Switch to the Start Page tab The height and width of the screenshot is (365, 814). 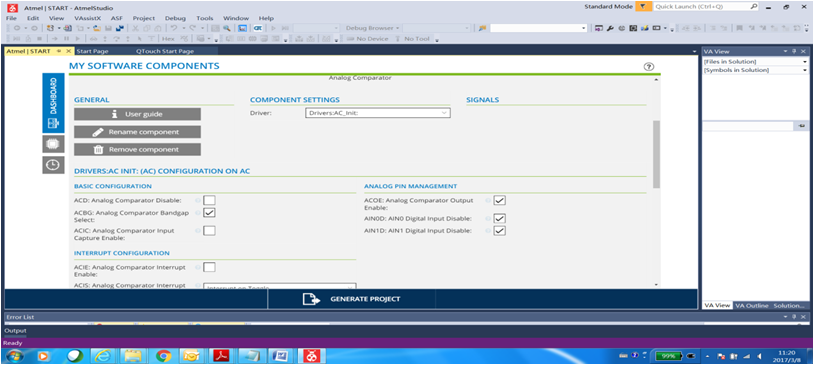tap(92, 51)
